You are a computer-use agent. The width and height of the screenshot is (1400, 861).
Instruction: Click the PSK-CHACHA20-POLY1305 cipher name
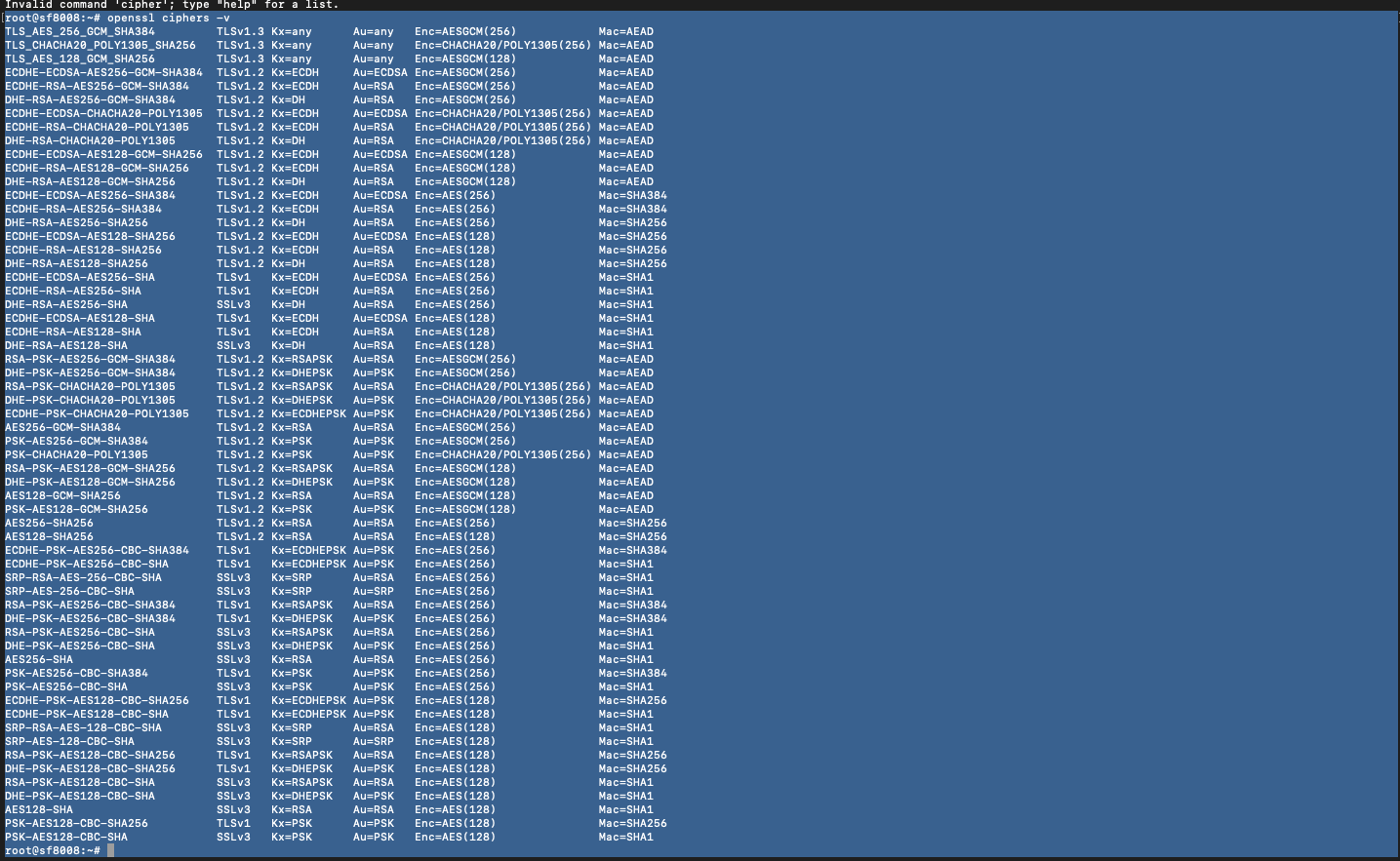click(x=76, y=454)
